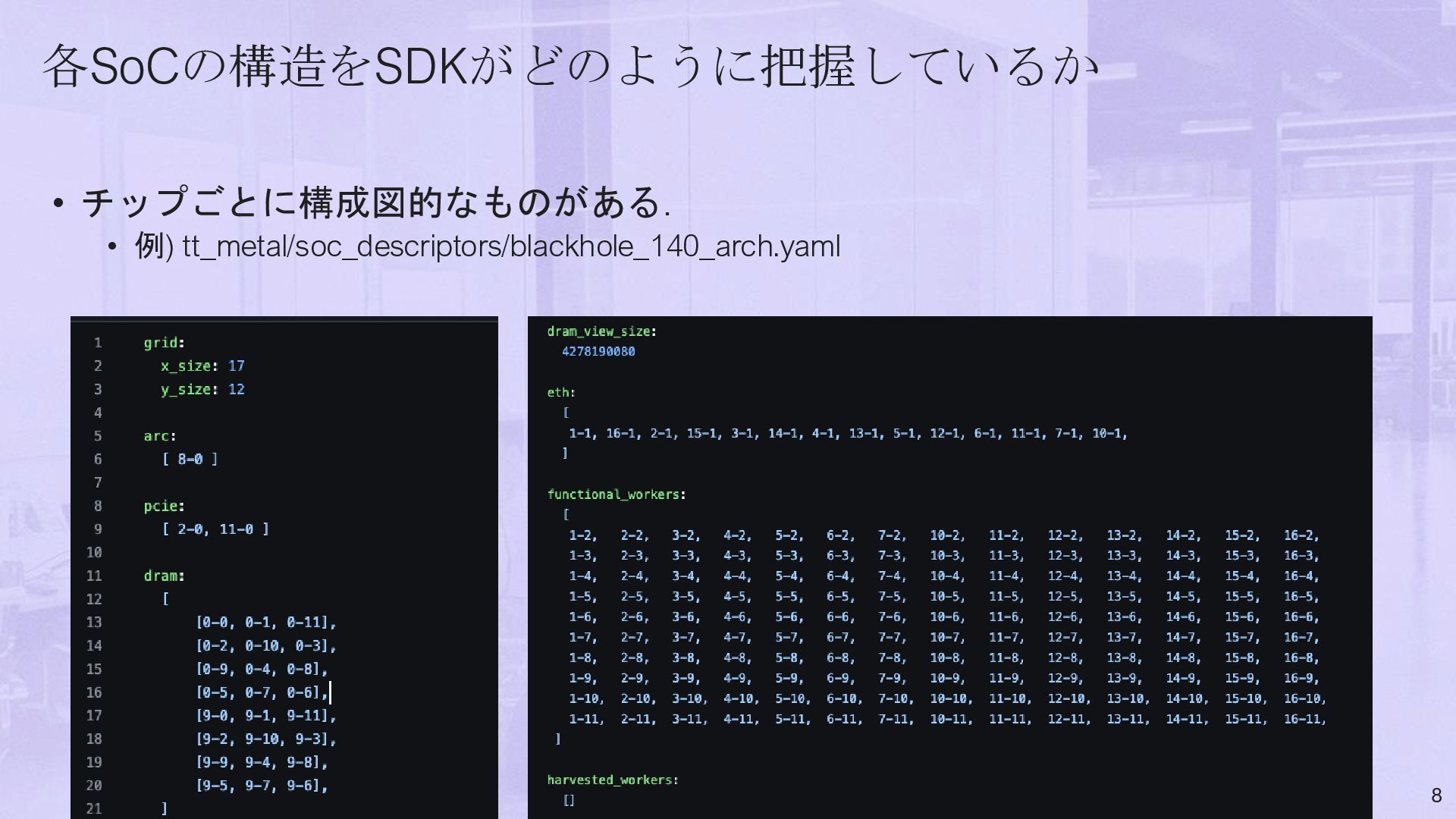Click the row '[0-9, 0-4, 0-8],'
1456x819 pixels.
262,670
